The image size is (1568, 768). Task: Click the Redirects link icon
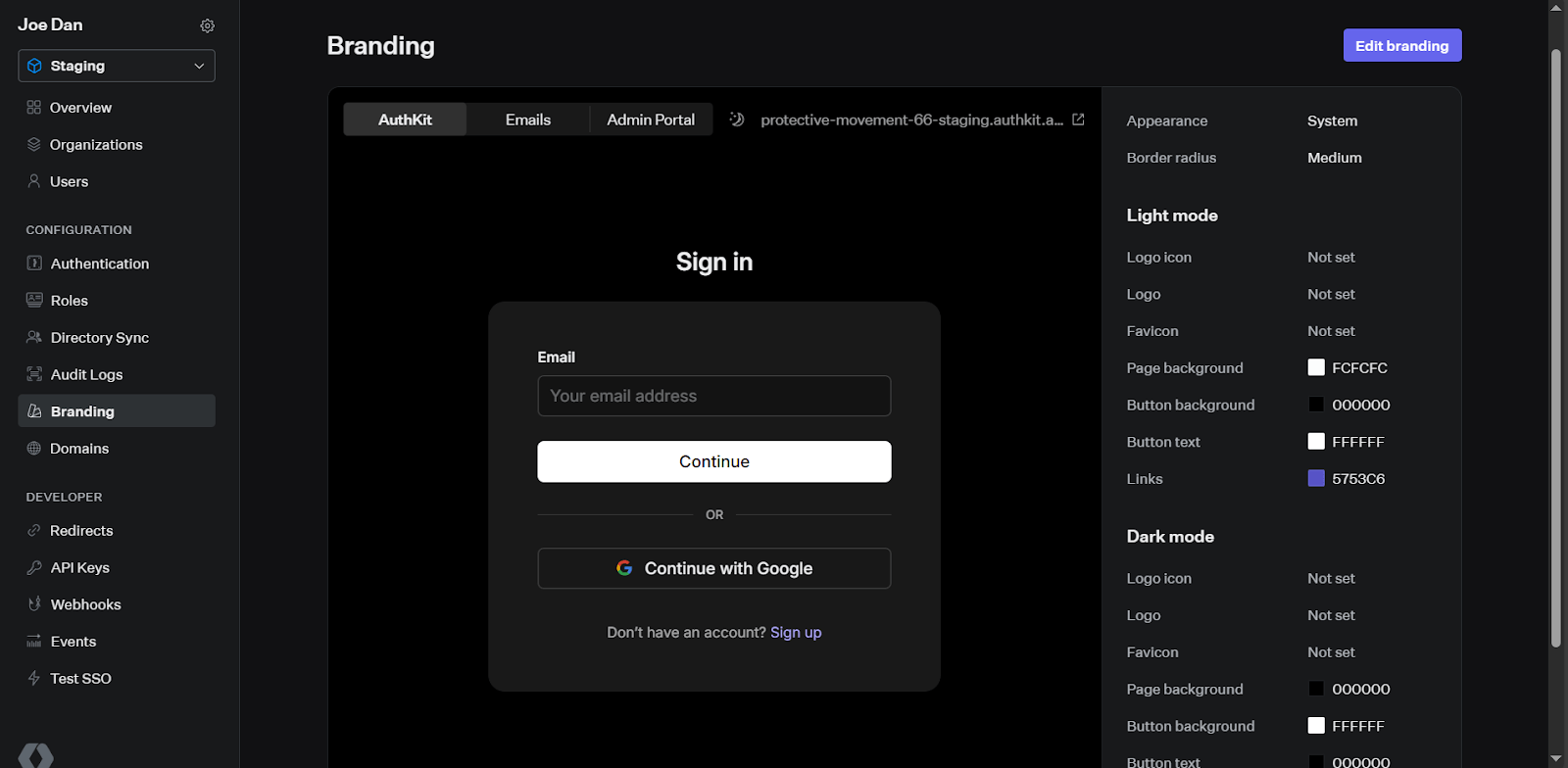(x=34, y=531)
